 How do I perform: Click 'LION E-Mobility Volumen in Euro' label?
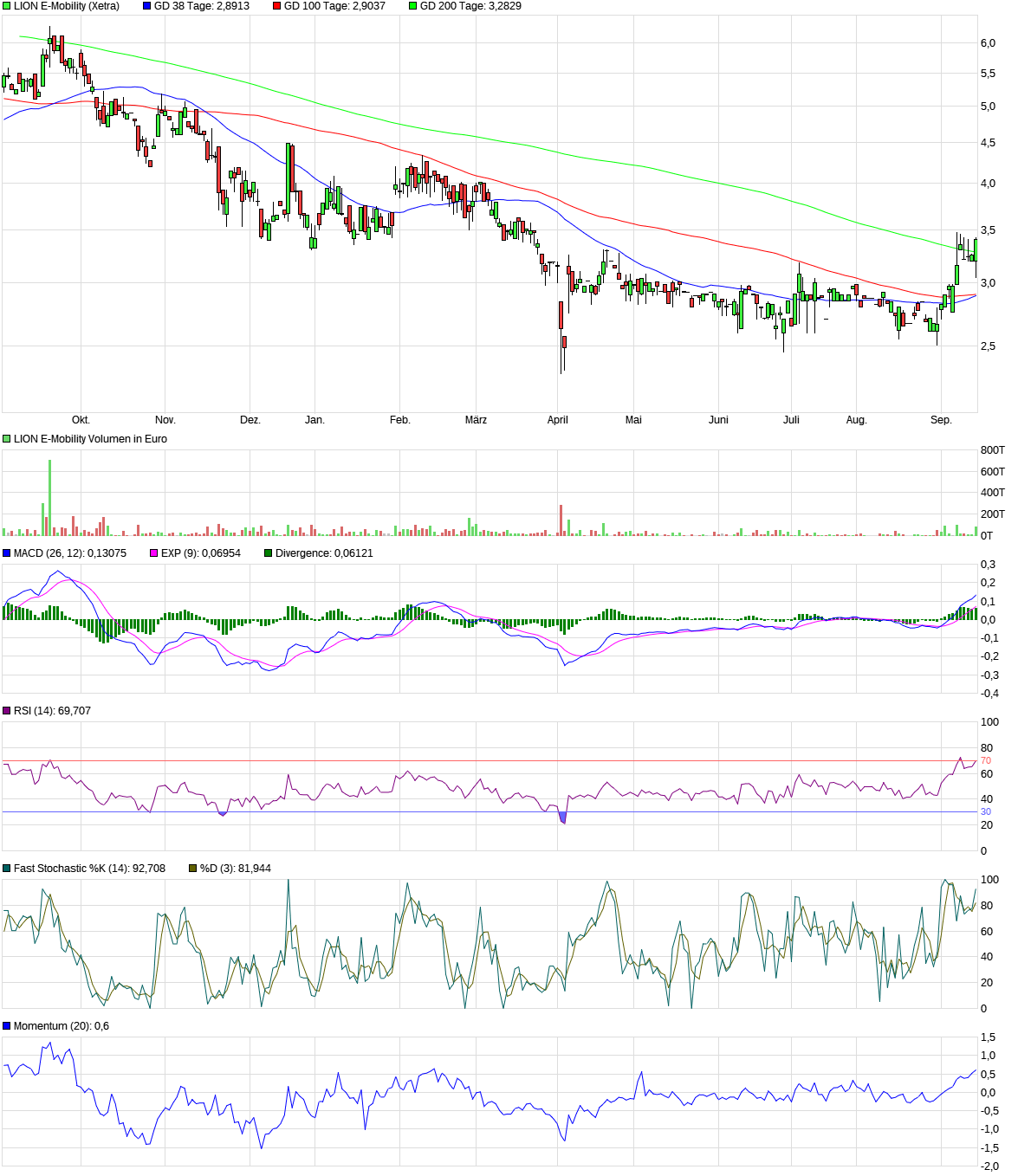point(90,439)
